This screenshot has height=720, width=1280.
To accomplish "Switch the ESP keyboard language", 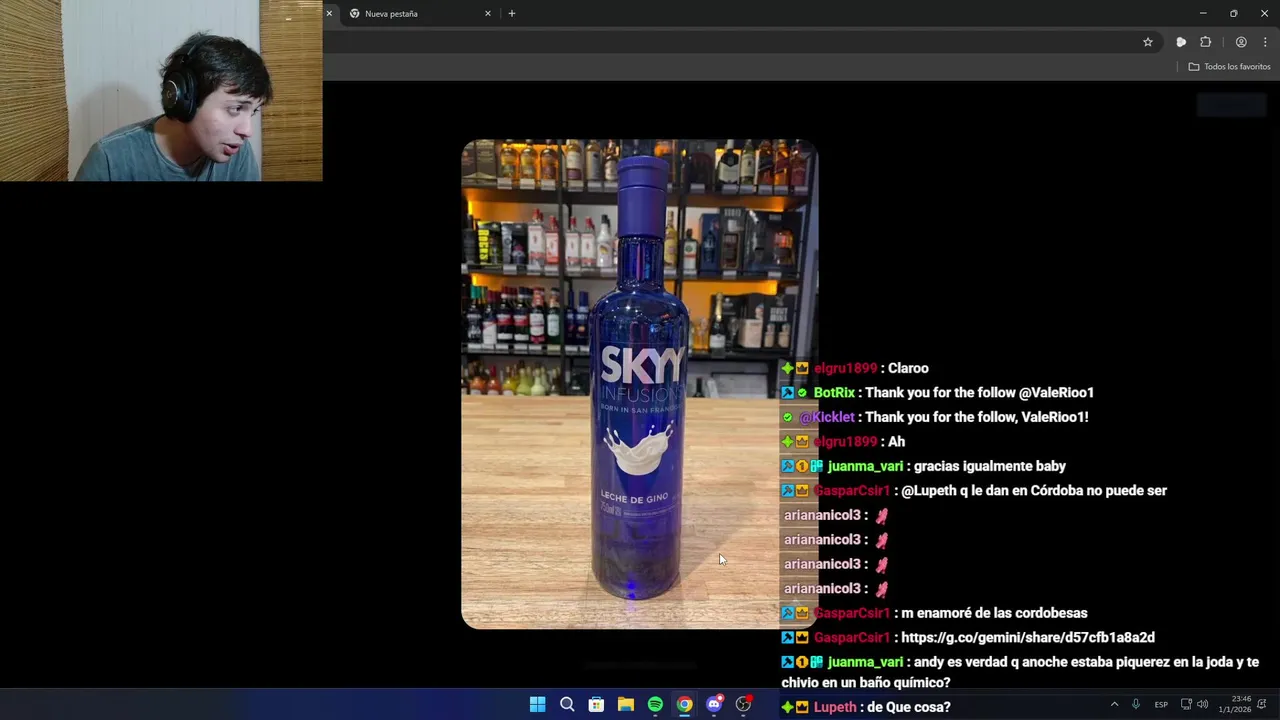I will 1161,704.
